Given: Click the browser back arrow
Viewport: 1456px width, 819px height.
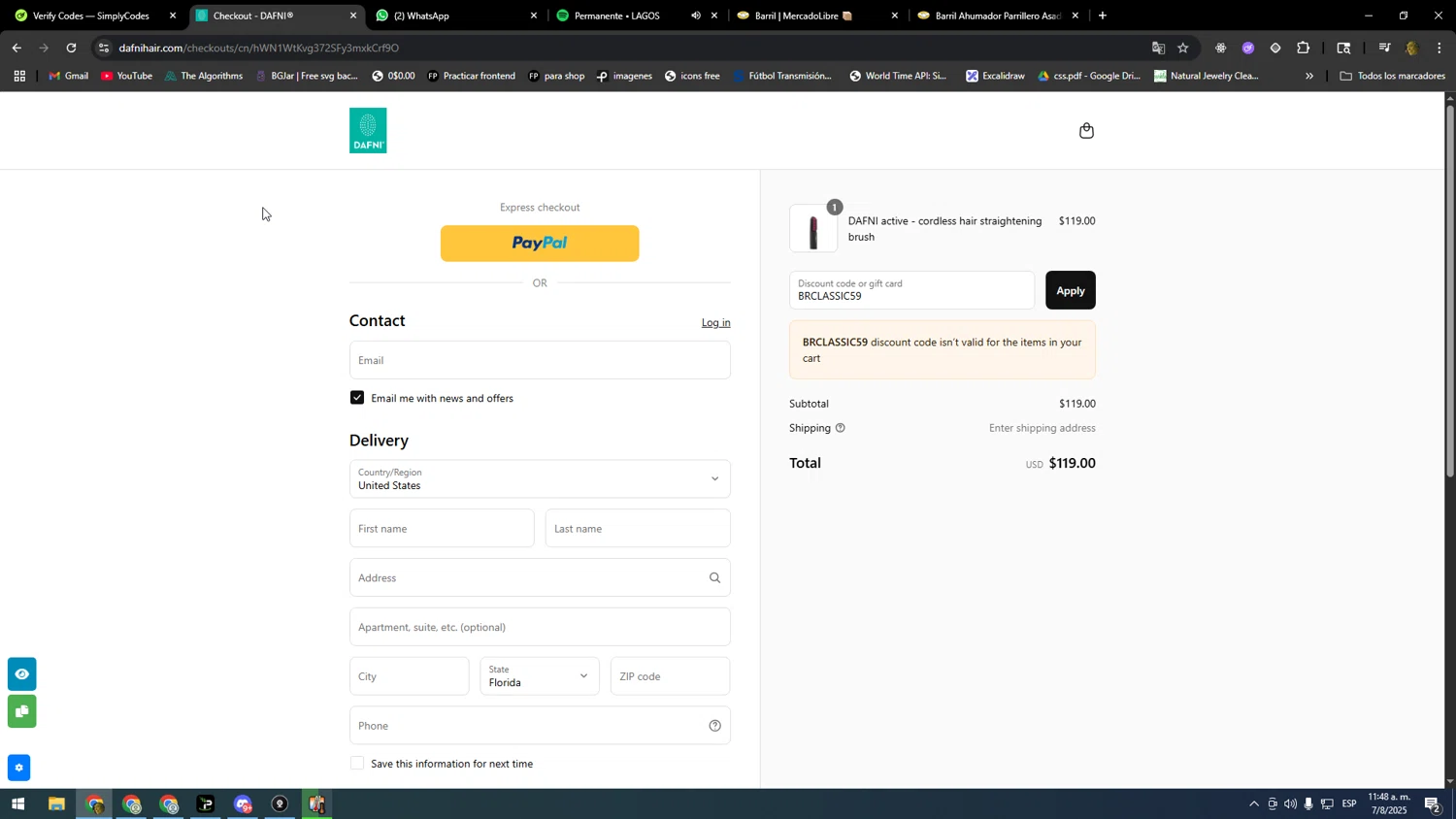Looking at the screenshot, I should [16, 48].
